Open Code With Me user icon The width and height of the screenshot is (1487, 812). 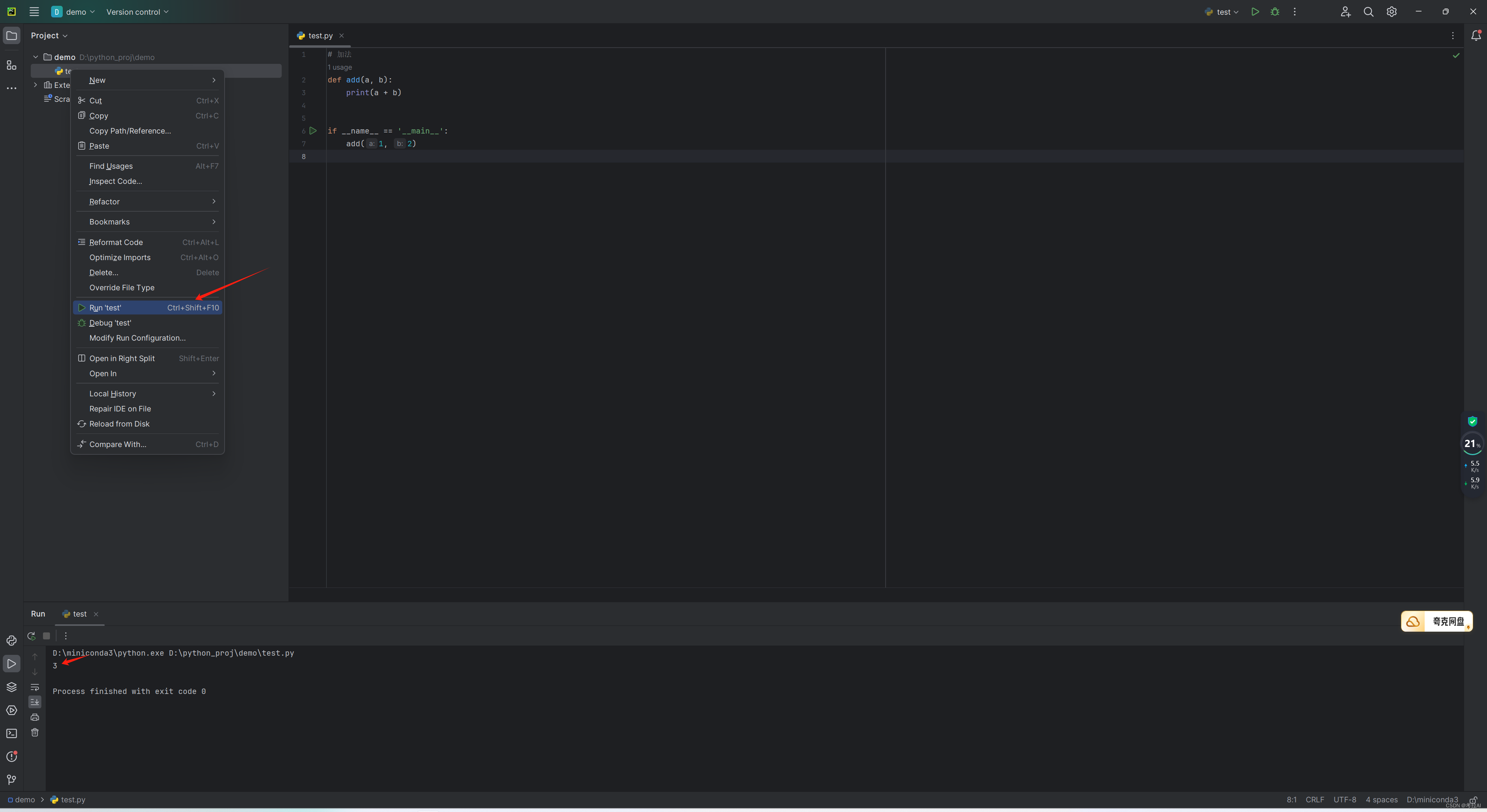click(1346, 12)
